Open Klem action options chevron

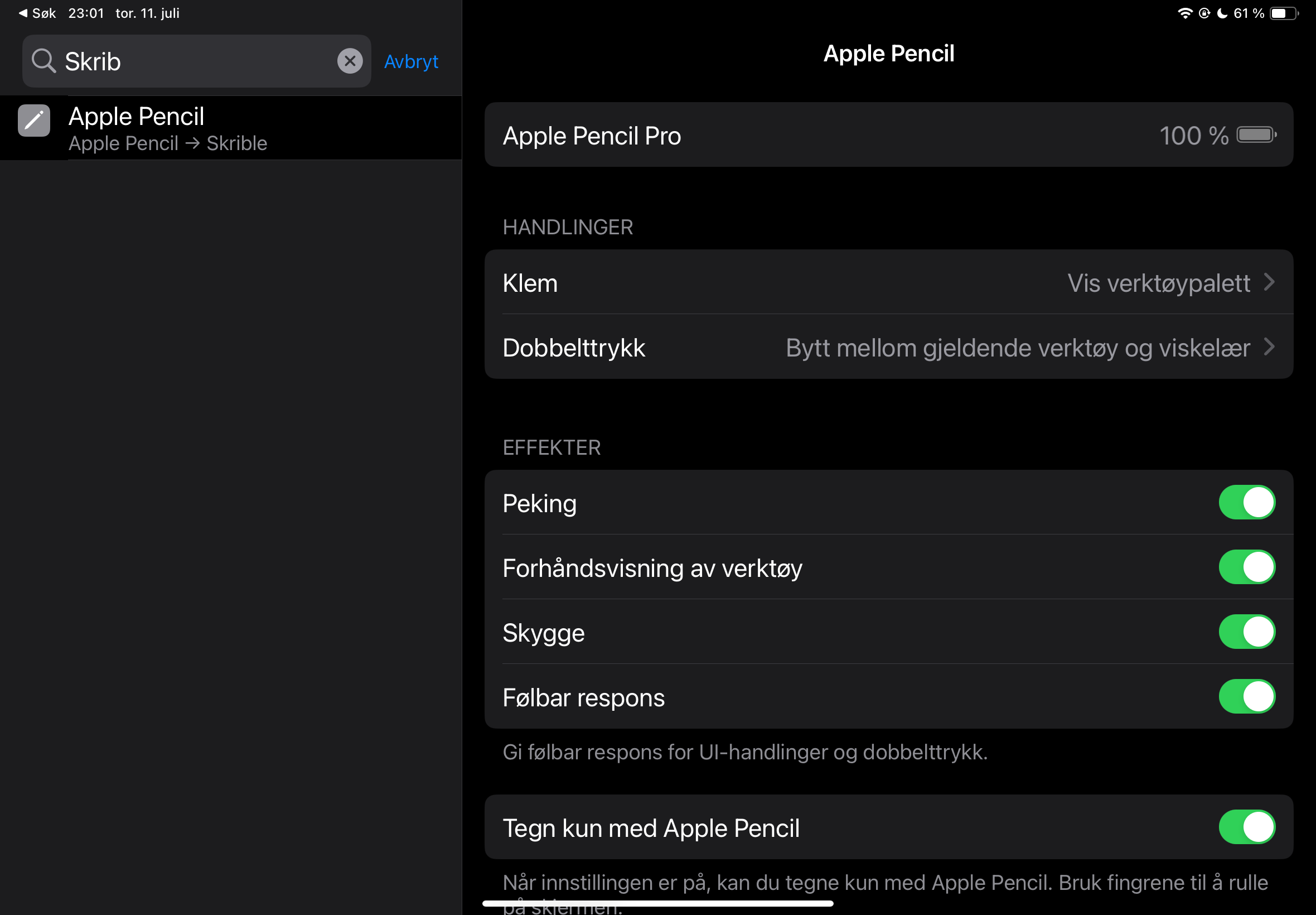point(1269,282)
